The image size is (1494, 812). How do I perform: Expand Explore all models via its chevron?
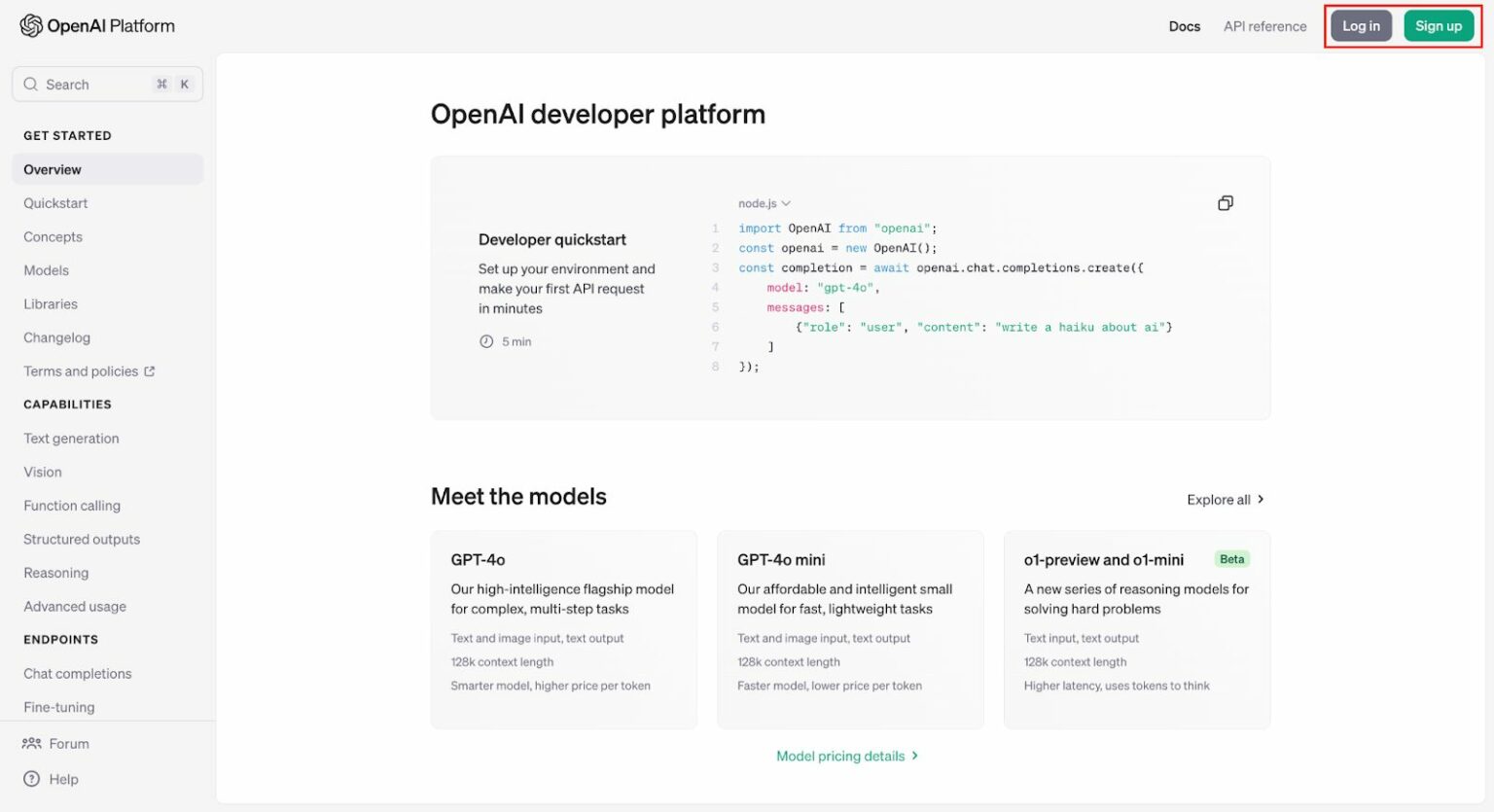click(1261, 499)
